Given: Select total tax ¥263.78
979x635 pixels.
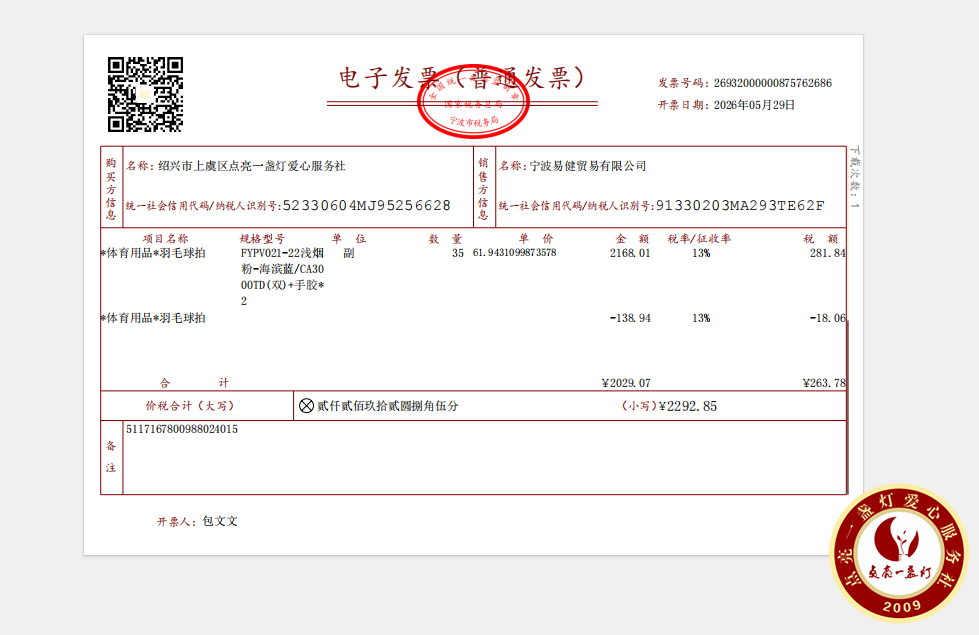Looking at the screenshot, I should [x=824, y=383].
